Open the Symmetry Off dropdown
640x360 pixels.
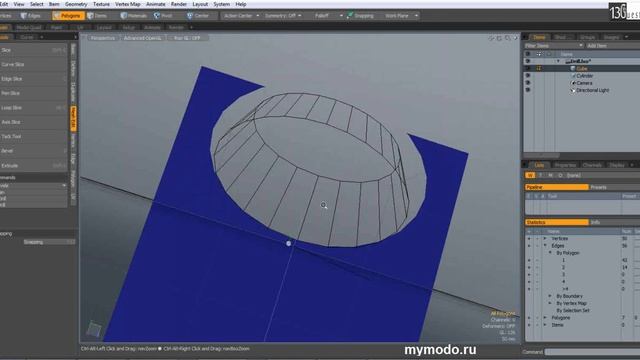pyautogui.click(x=283, y=16)
